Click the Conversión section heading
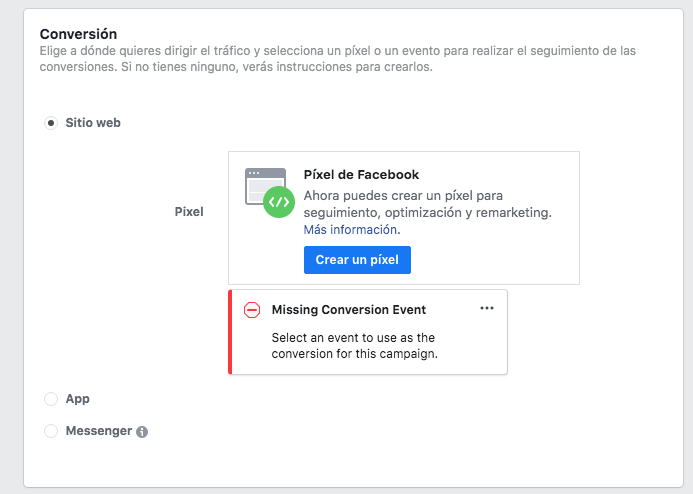The width and height of the screenshot is (693, 494). (78, 34)
